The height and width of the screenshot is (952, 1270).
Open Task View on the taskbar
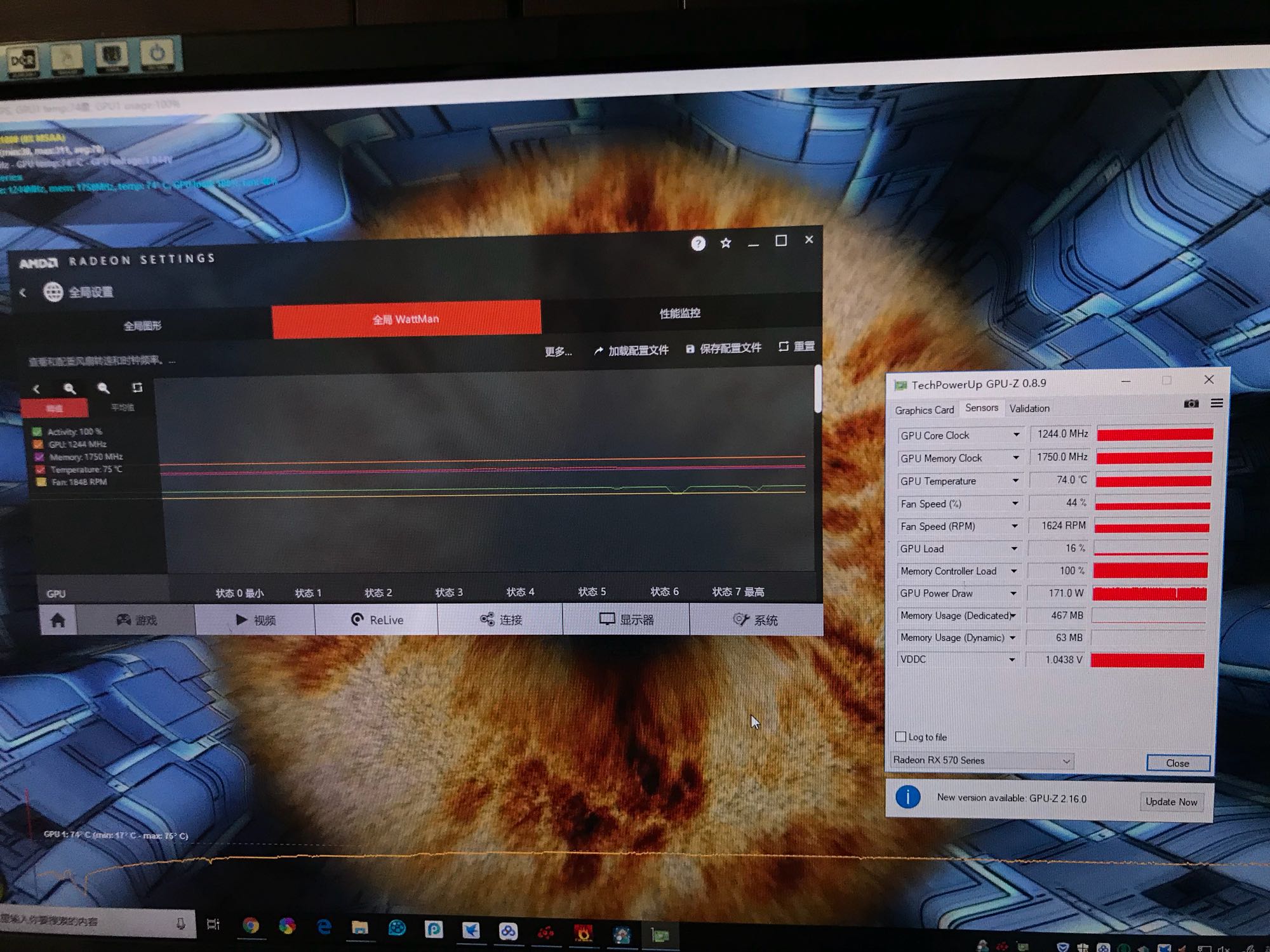coord(213,925)
